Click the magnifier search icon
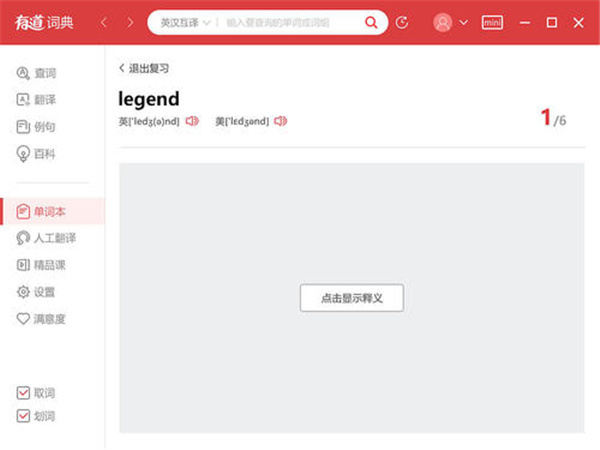 [x=371, y=23]
